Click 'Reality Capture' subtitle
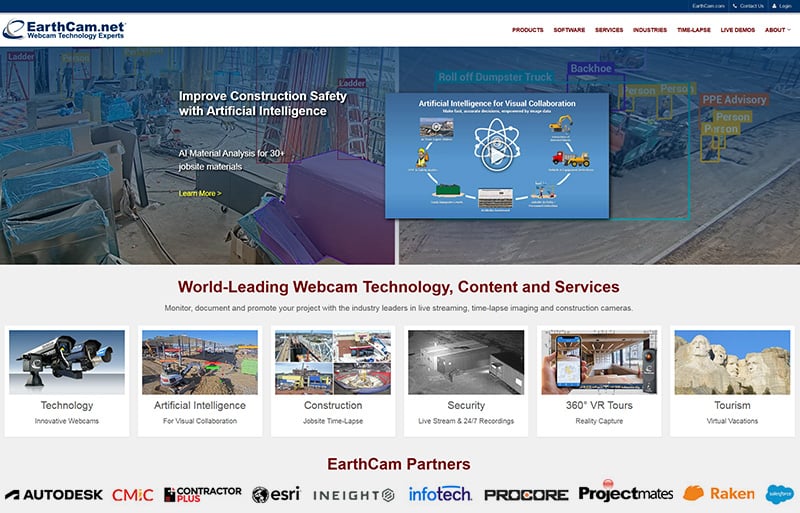 [599, 421]
